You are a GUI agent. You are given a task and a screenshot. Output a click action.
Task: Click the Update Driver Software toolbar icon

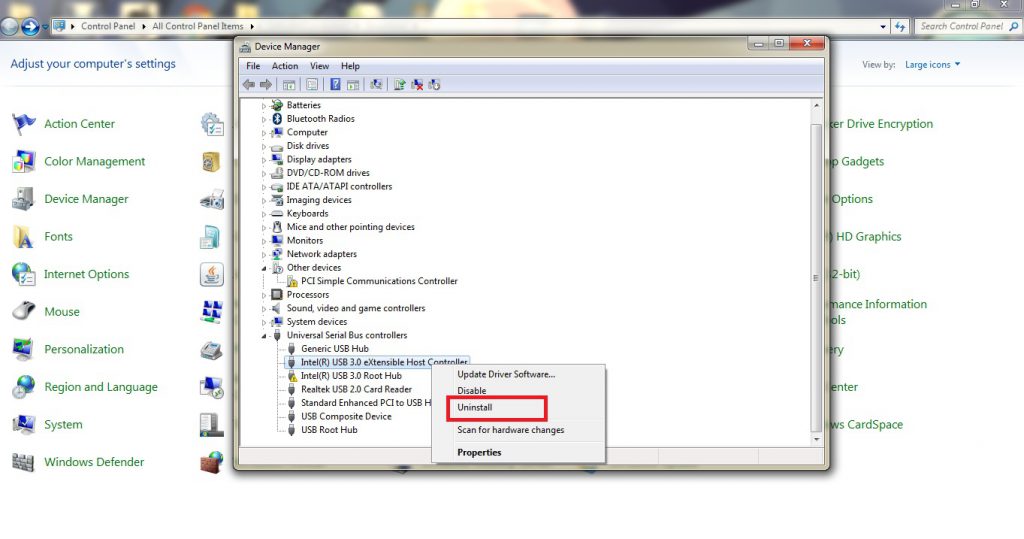pos(399,85)
